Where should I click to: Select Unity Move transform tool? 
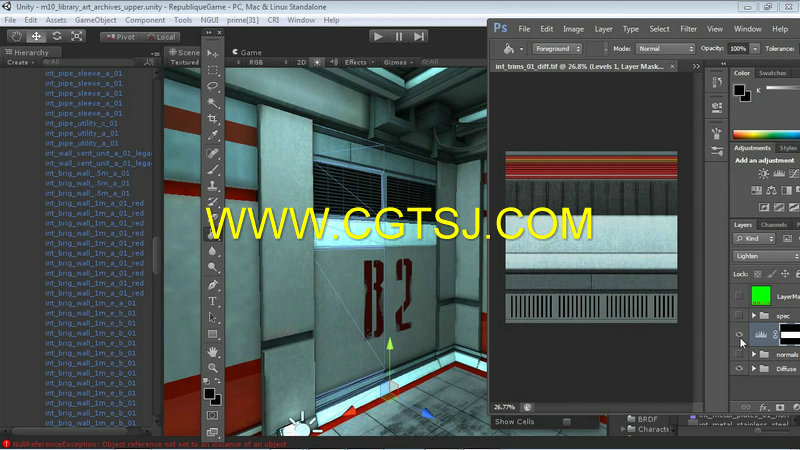tap(36, 36)
